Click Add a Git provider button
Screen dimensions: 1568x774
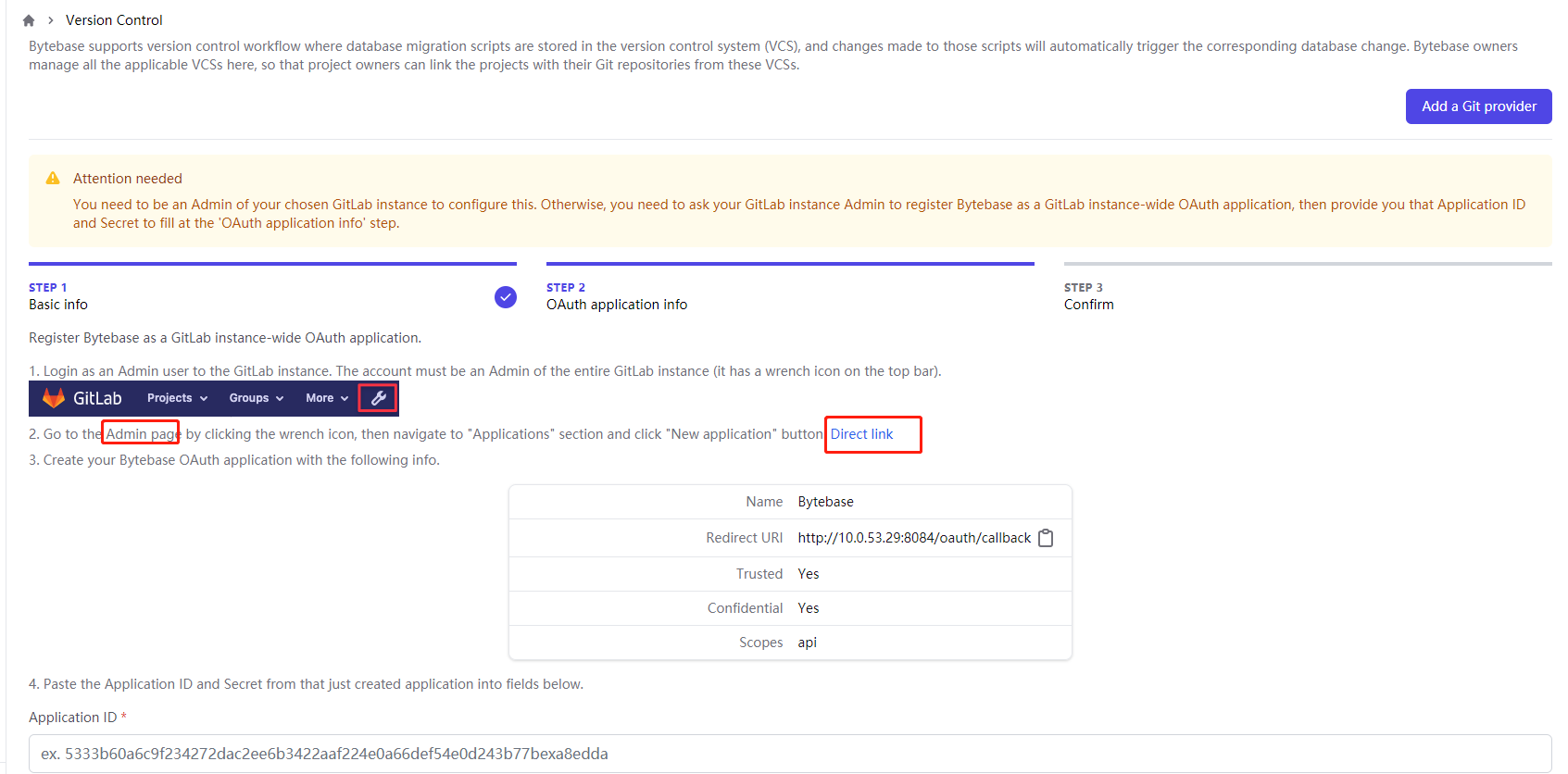[x=1478, y=106]
